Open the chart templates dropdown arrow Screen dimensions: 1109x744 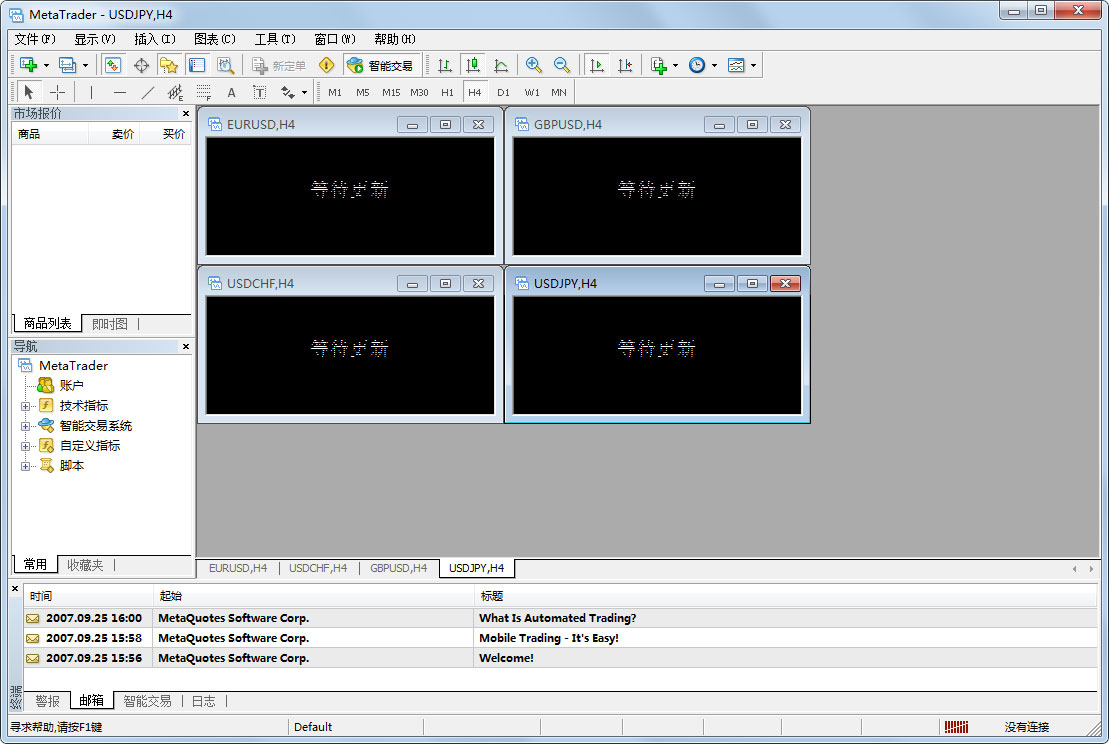click(752, 65)
